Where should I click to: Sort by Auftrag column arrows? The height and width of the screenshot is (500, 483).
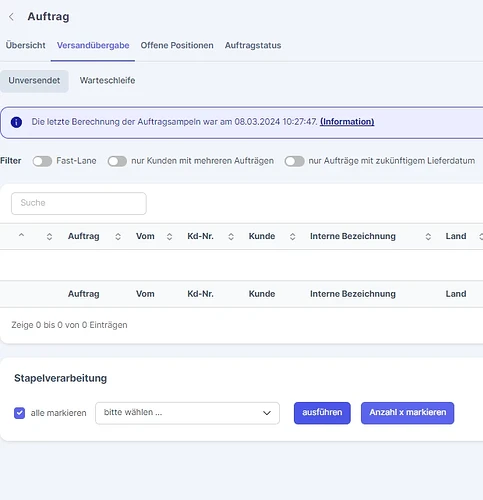pyautogui.click(x=118, y=237)
